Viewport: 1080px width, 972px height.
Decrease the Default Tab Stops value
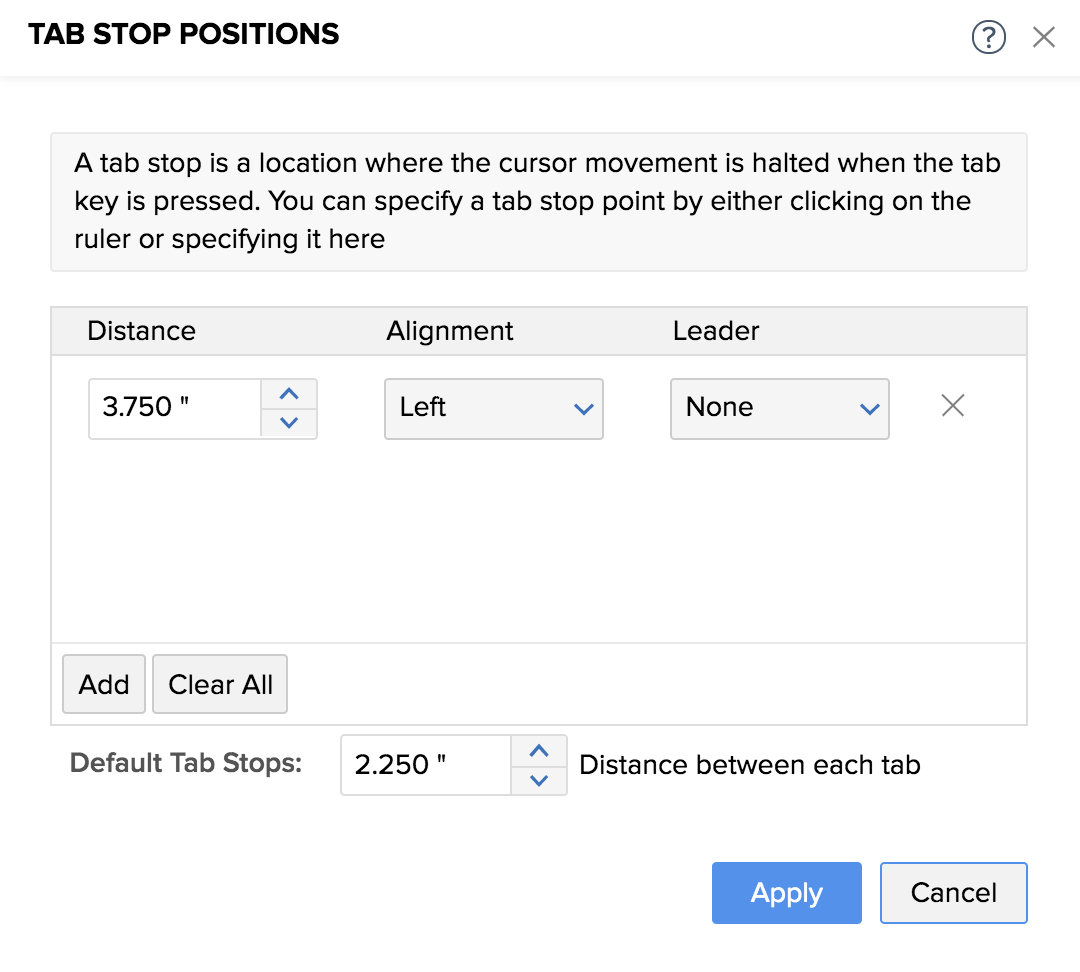pos(539,780)
